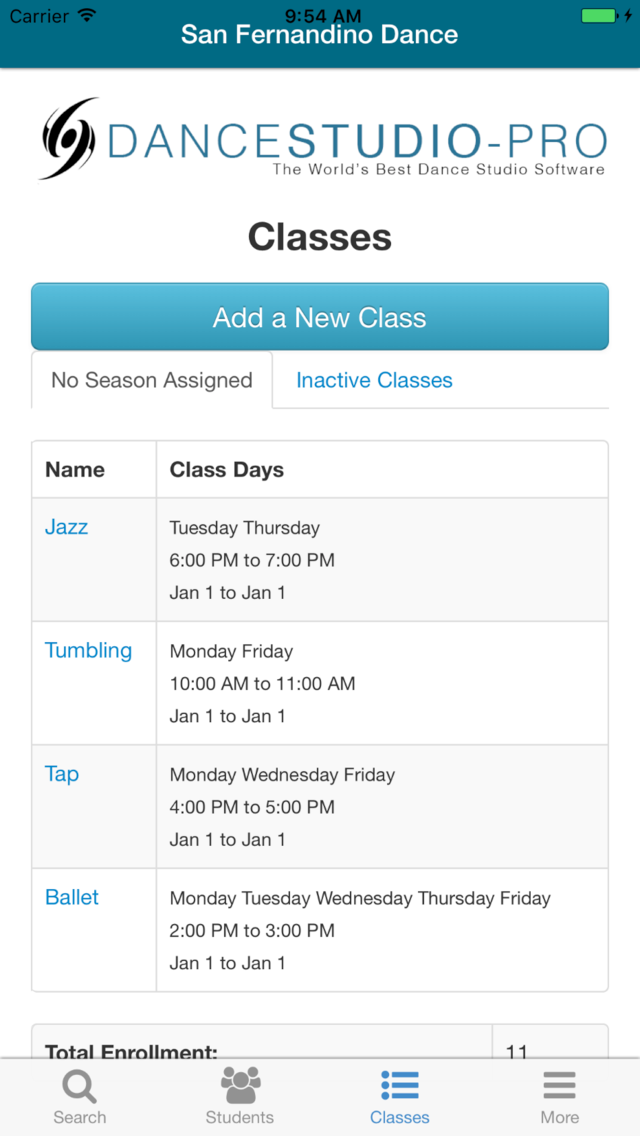This screenshot has height=1136, width=640.
Task: Tap the San Fernandino Dance title bar
Action: [320, 33]
